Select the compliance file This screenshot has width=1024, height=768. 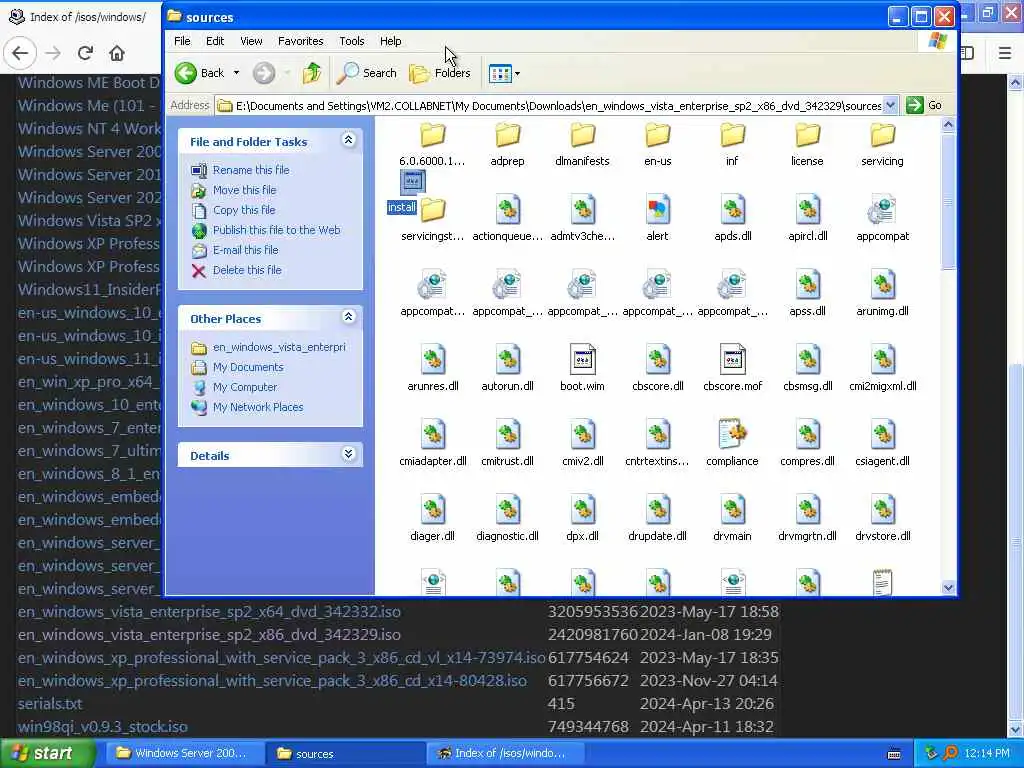pyautogui.click(x=732, y=444)
